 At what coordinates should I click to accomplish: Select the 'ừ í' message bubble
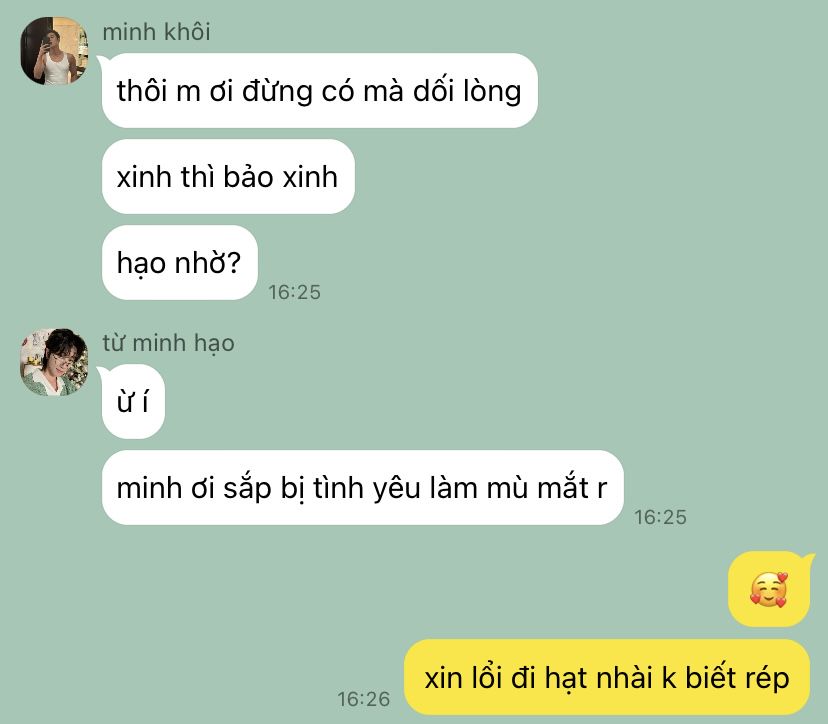133,401
